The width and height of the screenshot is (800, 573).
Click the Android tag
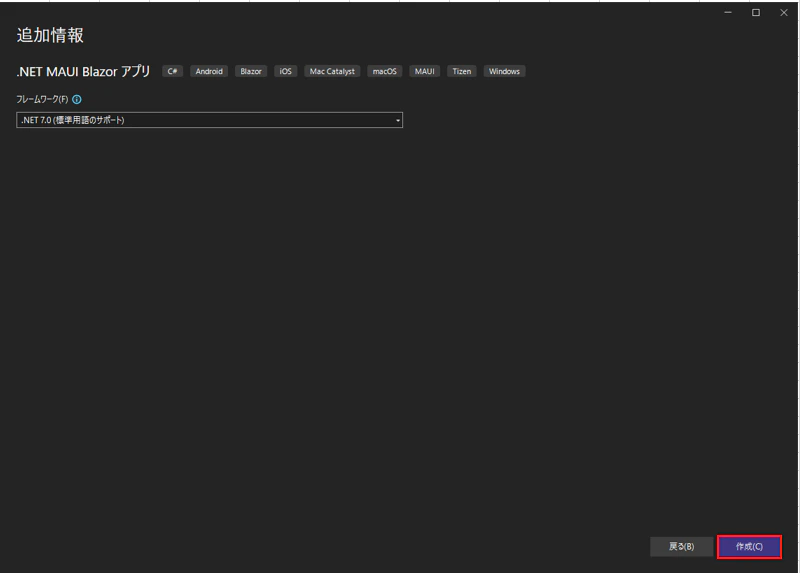(209, 71)
